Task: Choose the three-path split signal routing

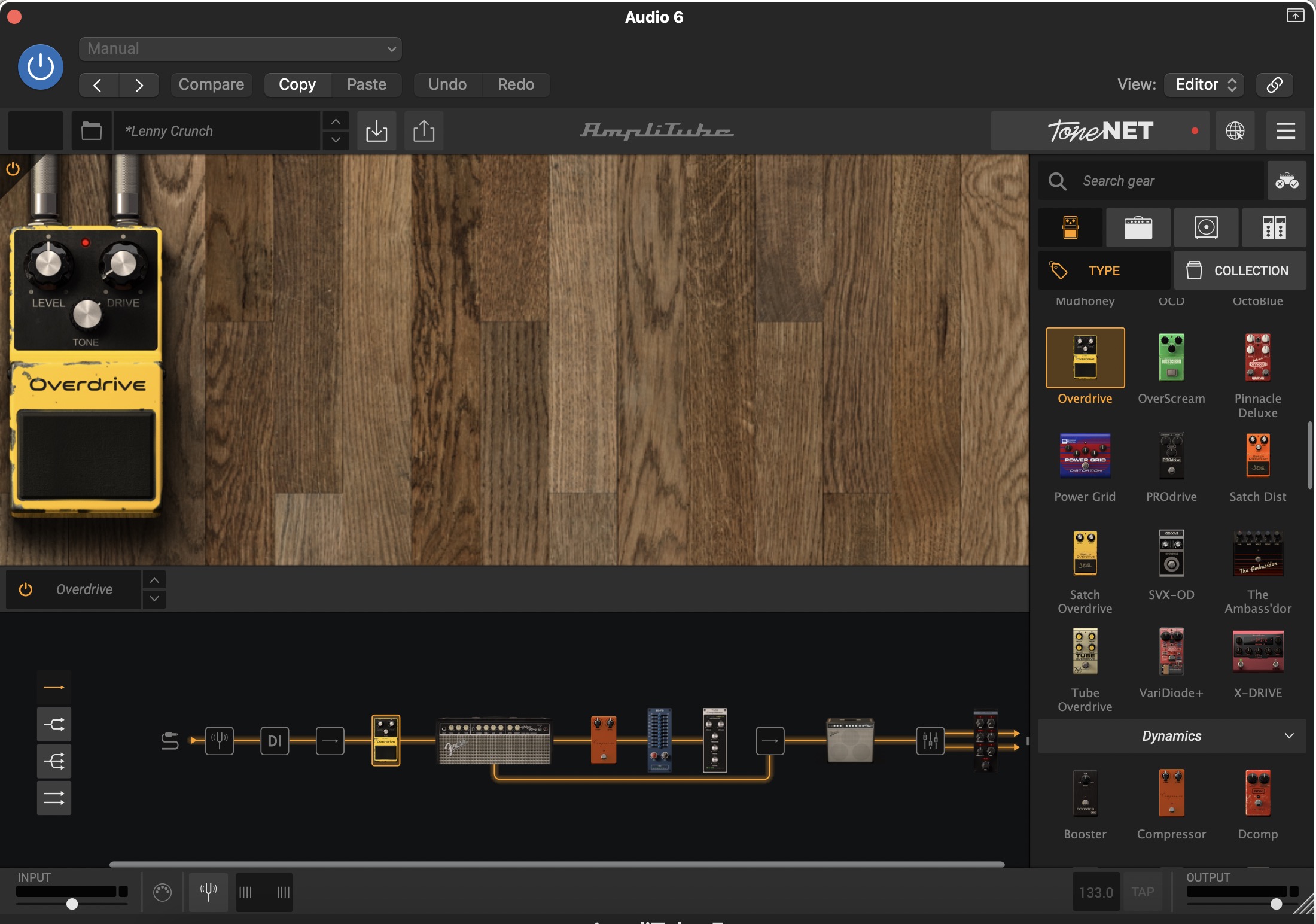Action: 54,761
